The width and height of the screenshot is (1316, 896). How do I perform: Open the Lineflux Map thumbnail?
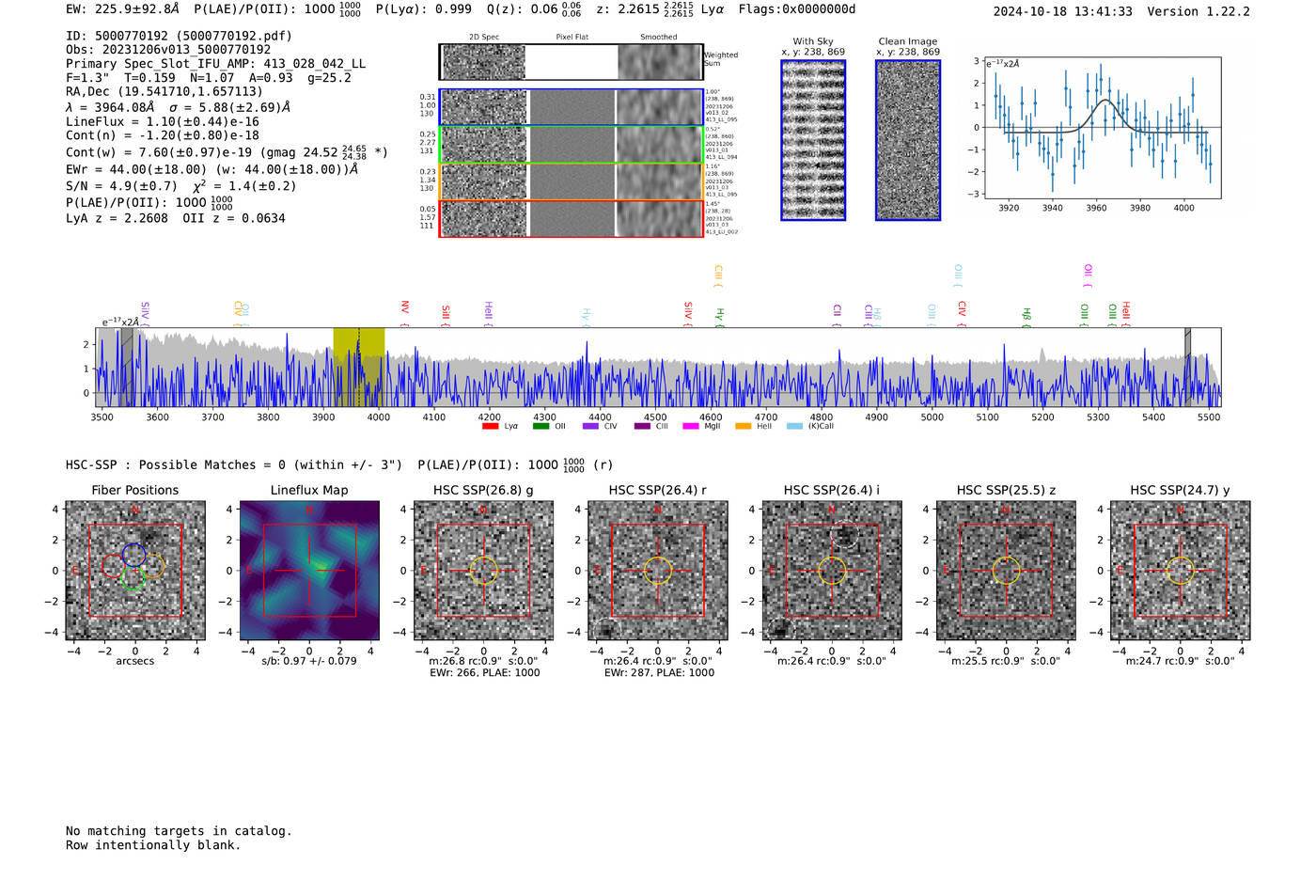309,571
